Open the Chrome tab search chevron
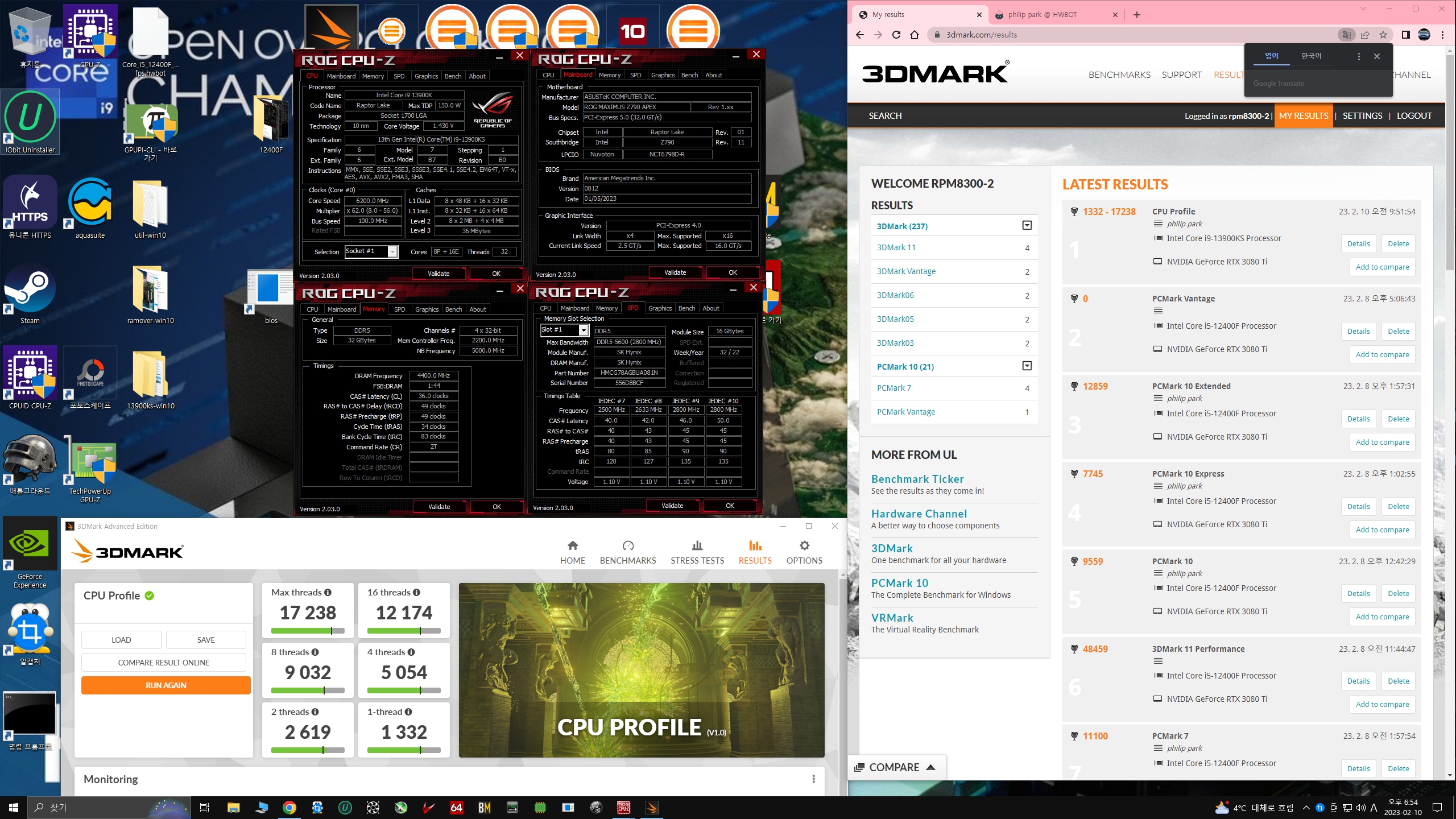The image size is (1456, 819). coord(1363,9)
